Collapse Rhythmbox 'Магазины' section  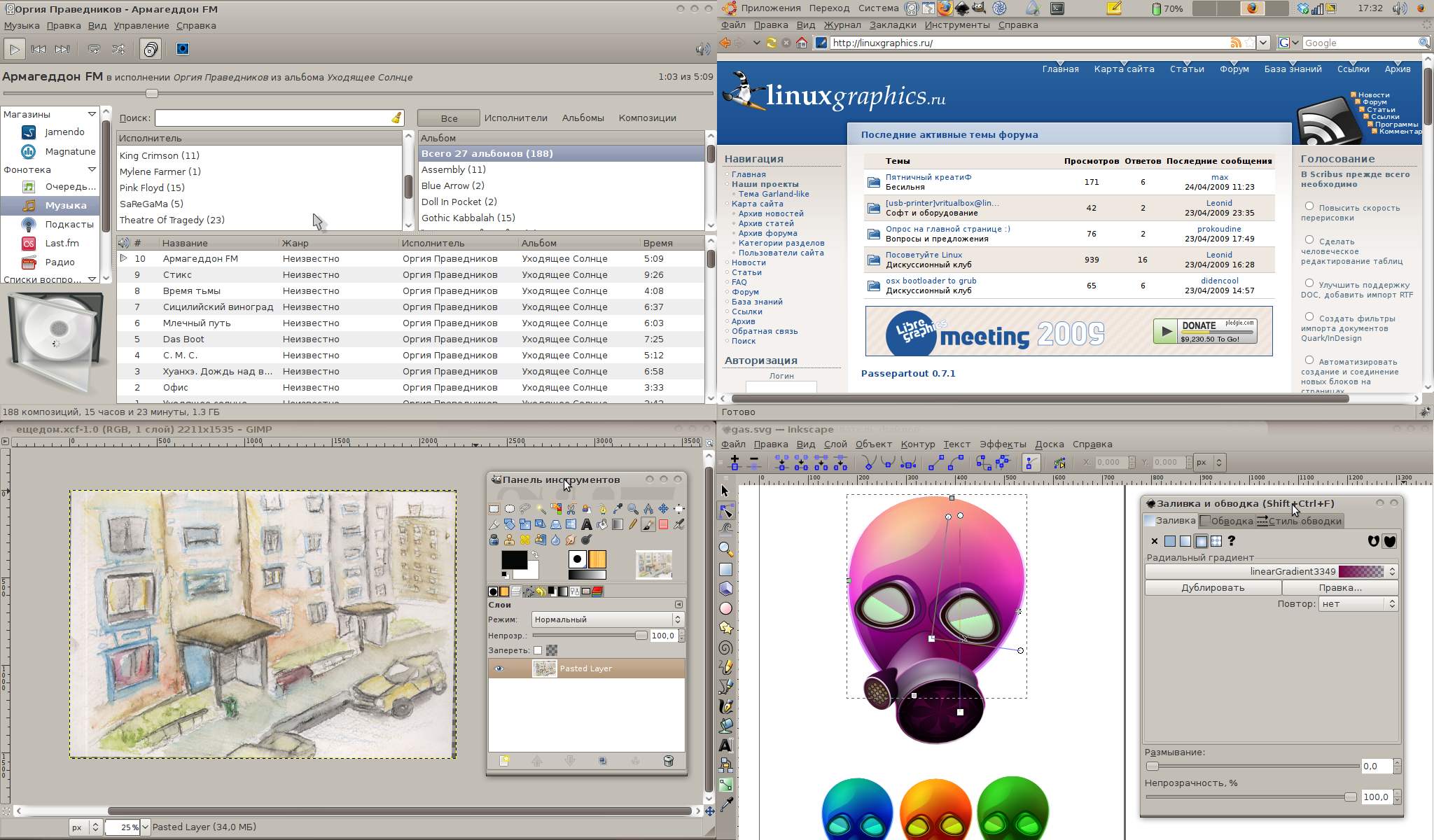92,114
